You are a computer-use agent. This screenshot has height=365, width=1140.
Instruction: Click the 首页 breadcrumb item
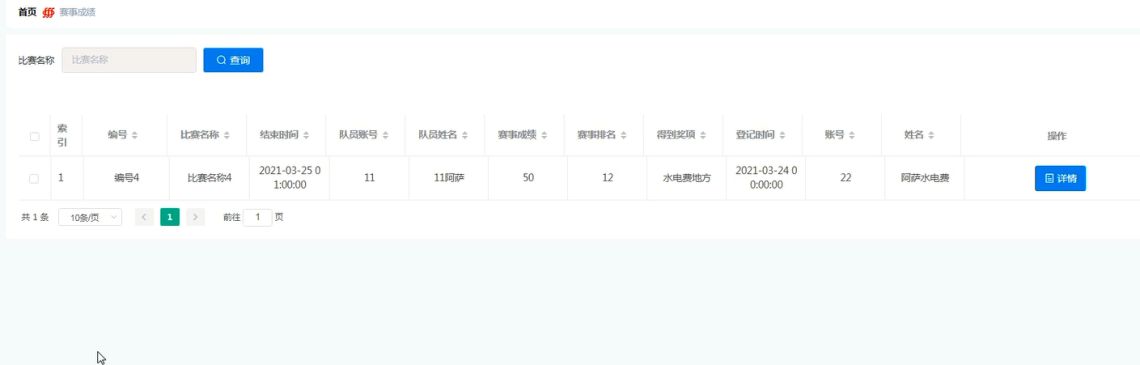(28, 12)
